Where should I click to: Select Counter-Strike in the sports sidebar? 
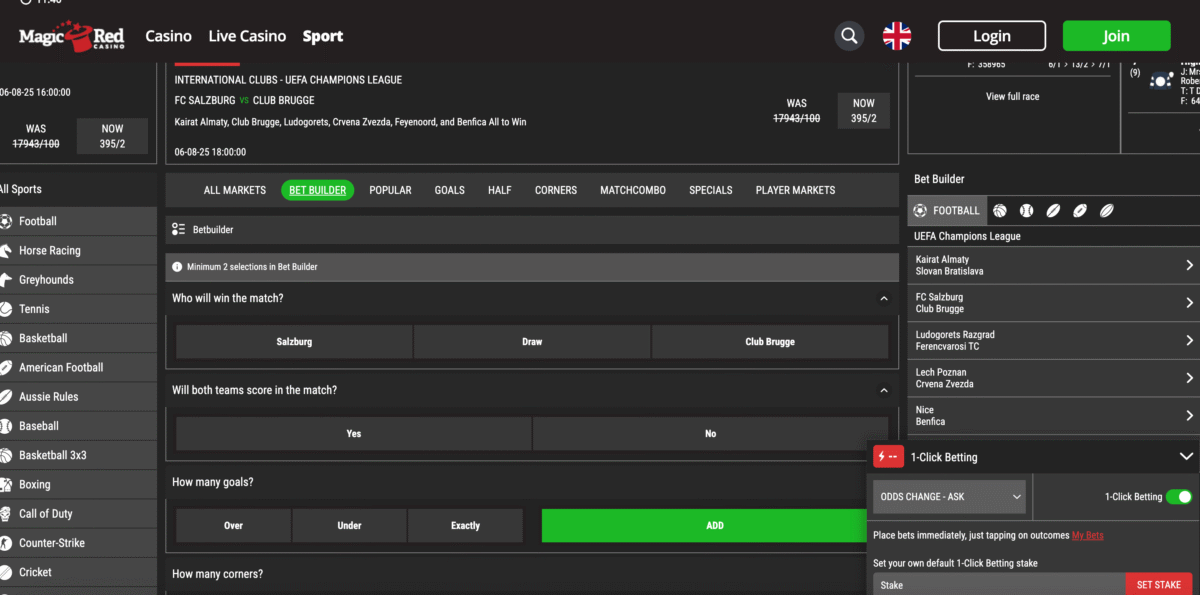(x=78, y=543)
